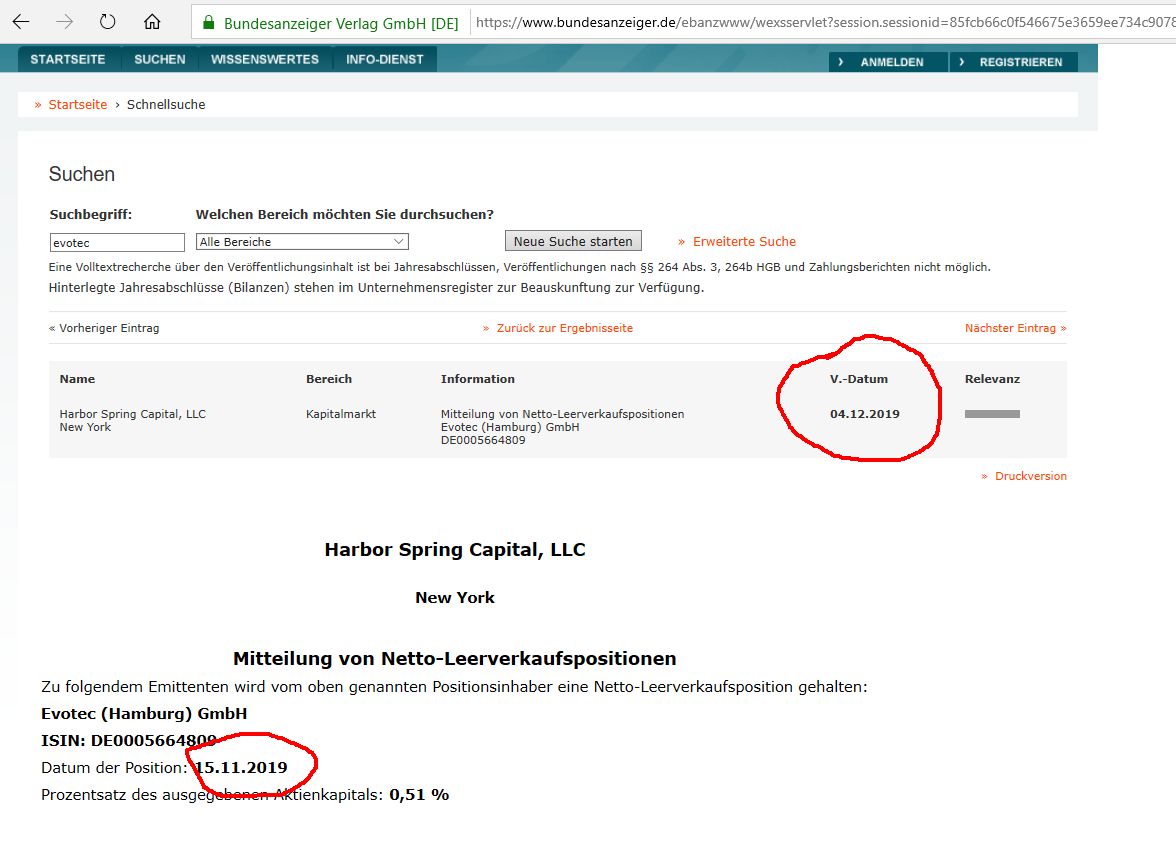This screenshot has width=1176, height=863.
Task: Select the Kapitalmarkt table cell
Action: (340, 414)
